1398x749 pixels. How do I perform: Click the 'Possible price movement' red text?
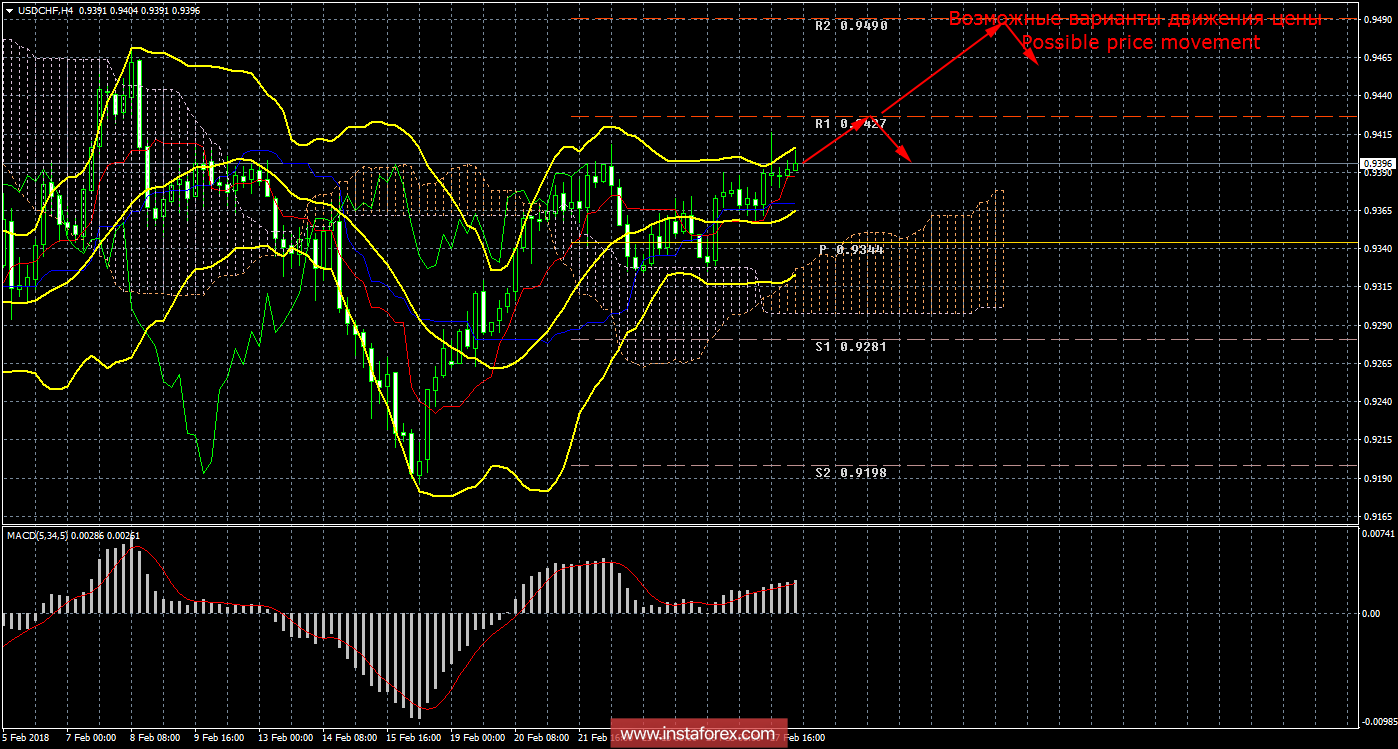pos(1139,43)
